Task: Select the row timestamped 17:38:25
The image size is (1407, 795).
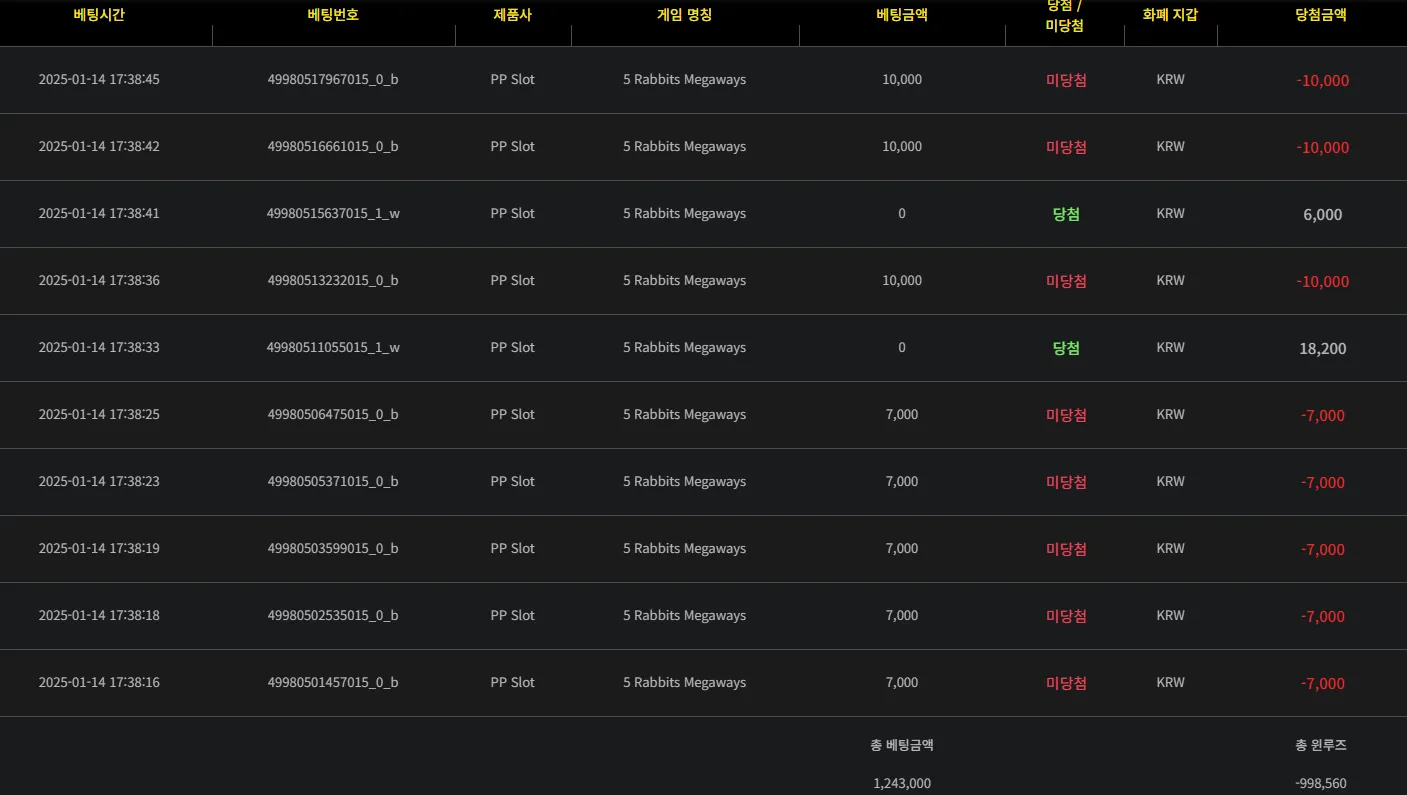Action: [703, 415]
